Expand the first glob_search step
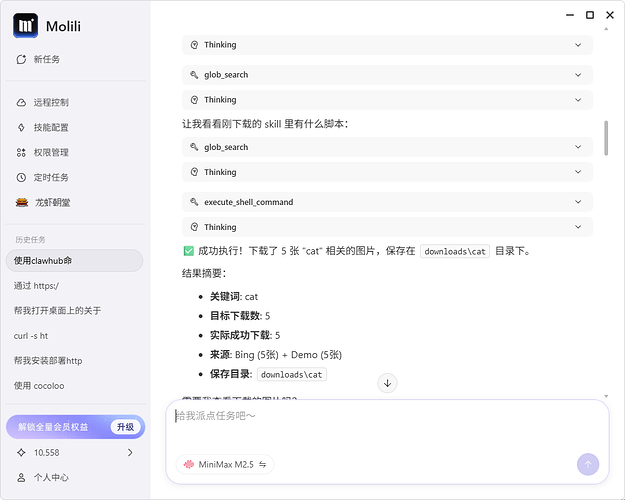This screenshot has height=500, width=625. point(388,75)
